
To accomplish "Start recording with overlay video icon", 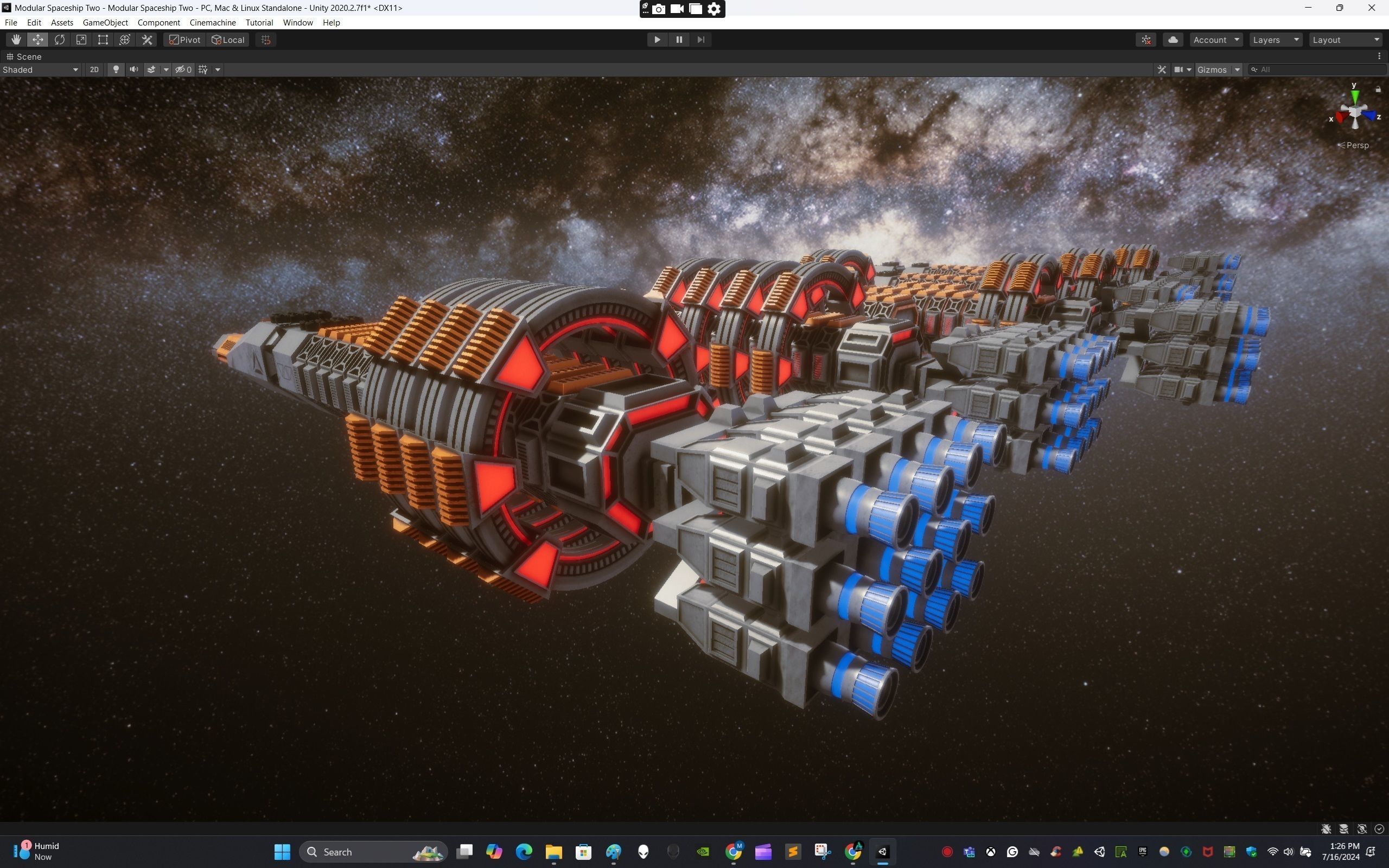I will pos(677,9).
